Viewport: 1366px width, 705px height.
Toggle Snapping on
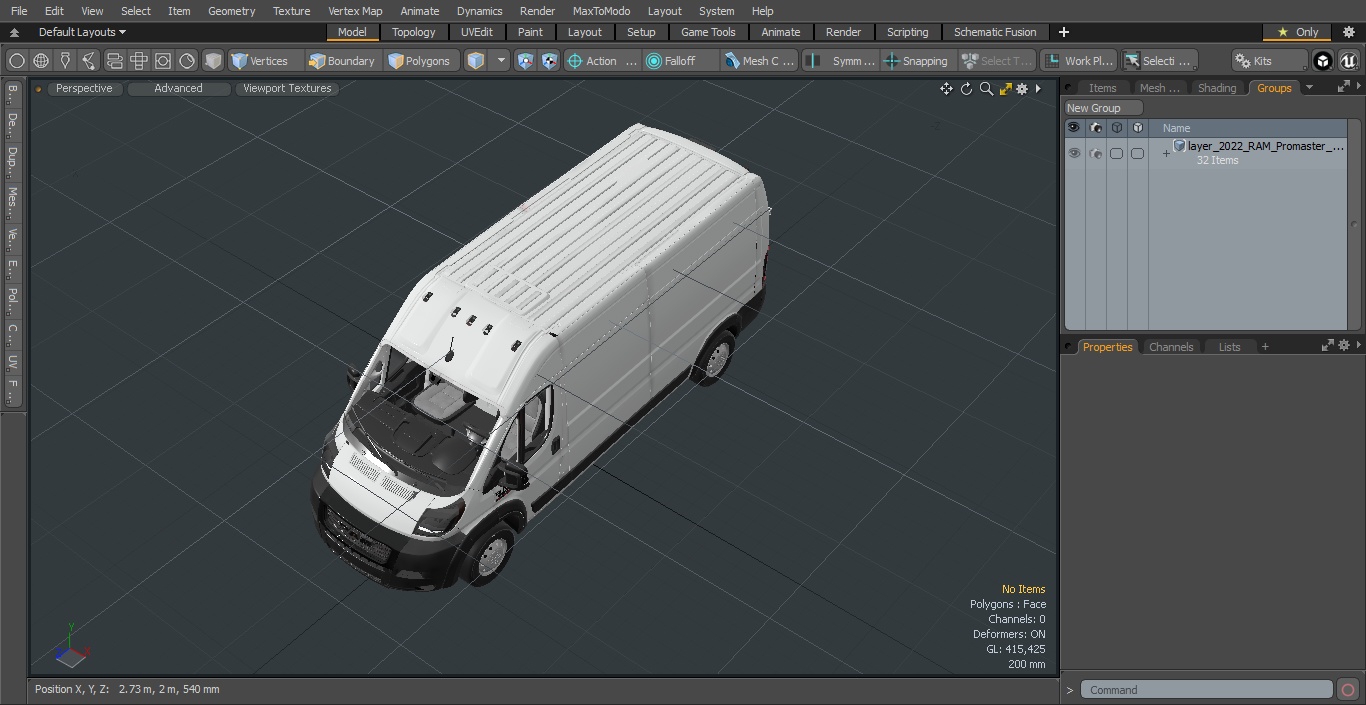917,61
